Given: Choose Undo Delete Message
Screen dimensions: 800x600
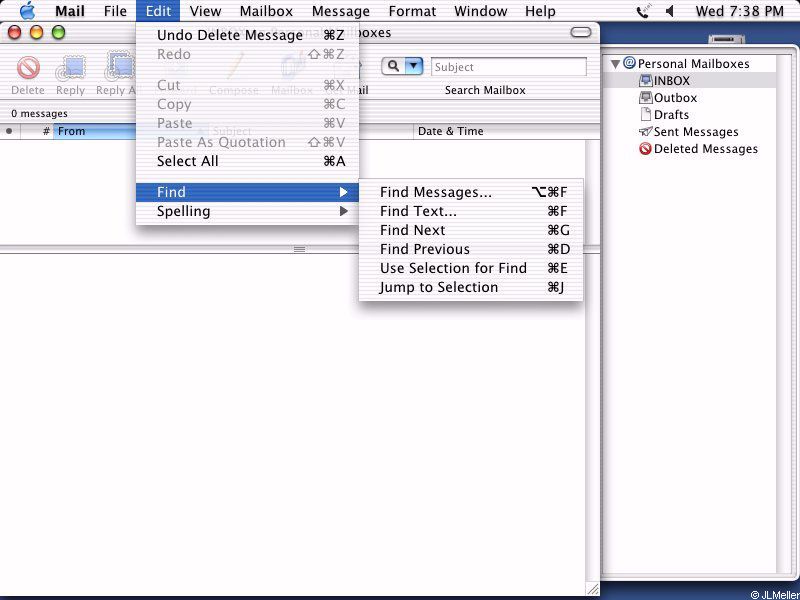Looking at the screenshot, I should tap(247, 35).
